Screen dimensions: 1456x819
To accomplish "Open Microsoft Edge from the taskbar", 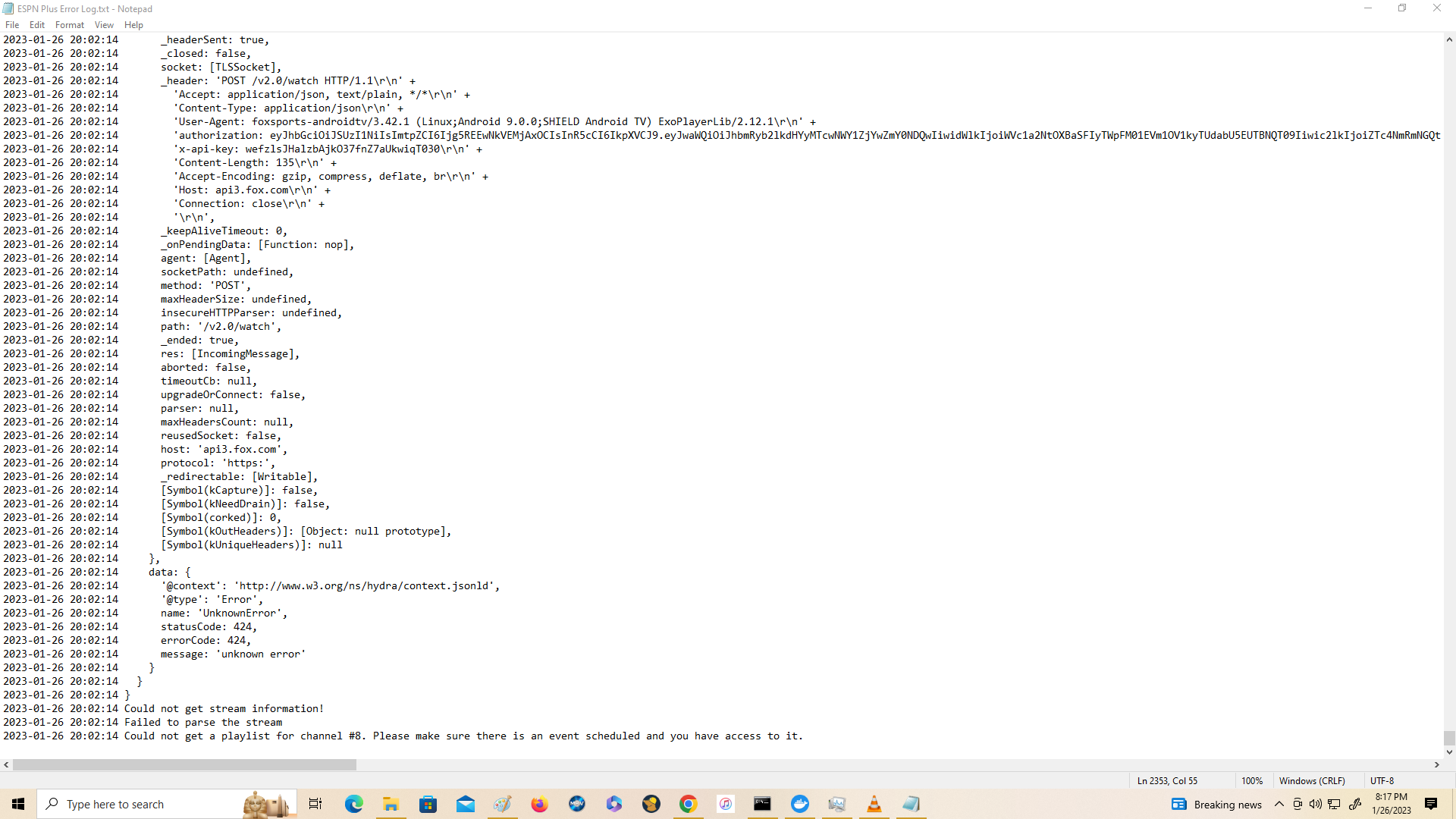I will (x=354, y=804).
